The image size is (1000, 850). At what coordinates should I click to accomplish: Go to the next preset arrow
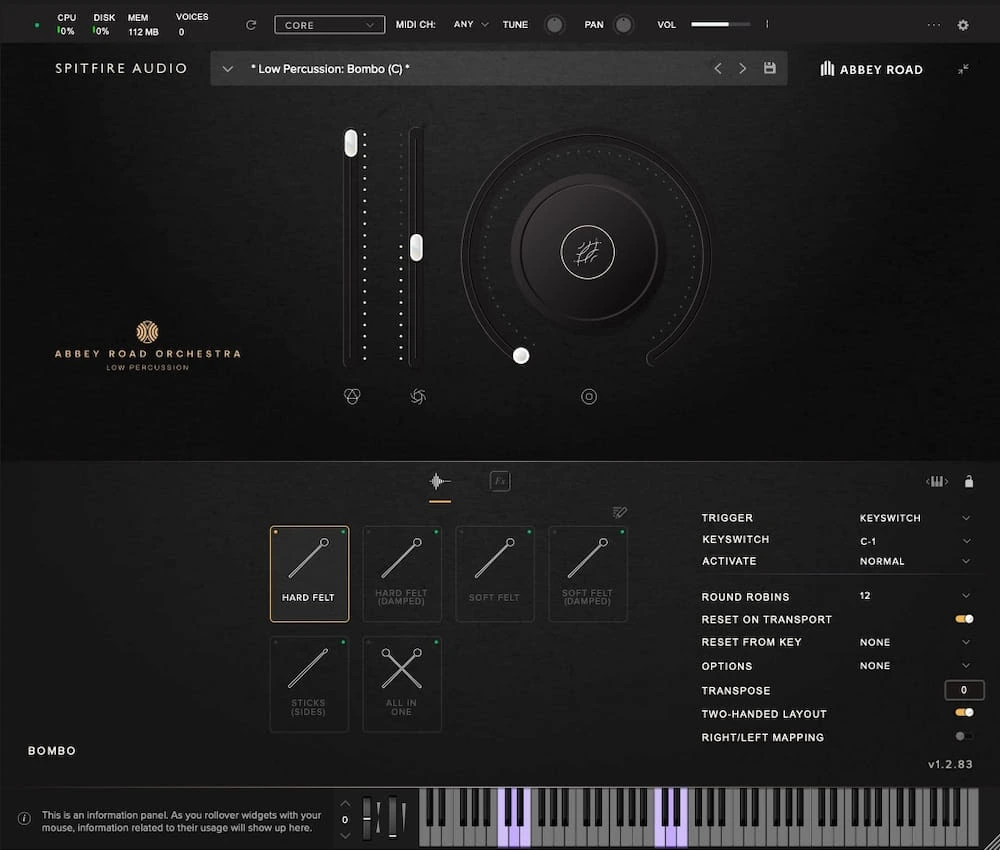pos(742,68)
